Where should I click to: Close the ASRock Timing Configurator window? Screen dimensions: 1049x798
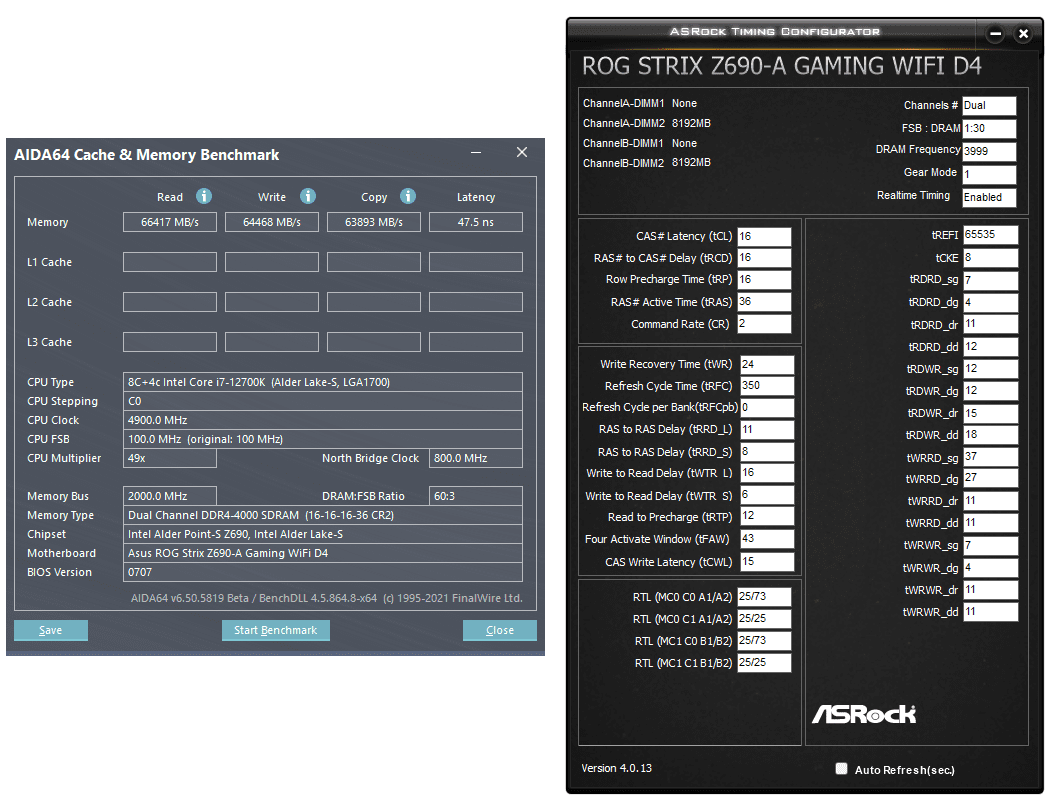click(x=1023, y=33)
